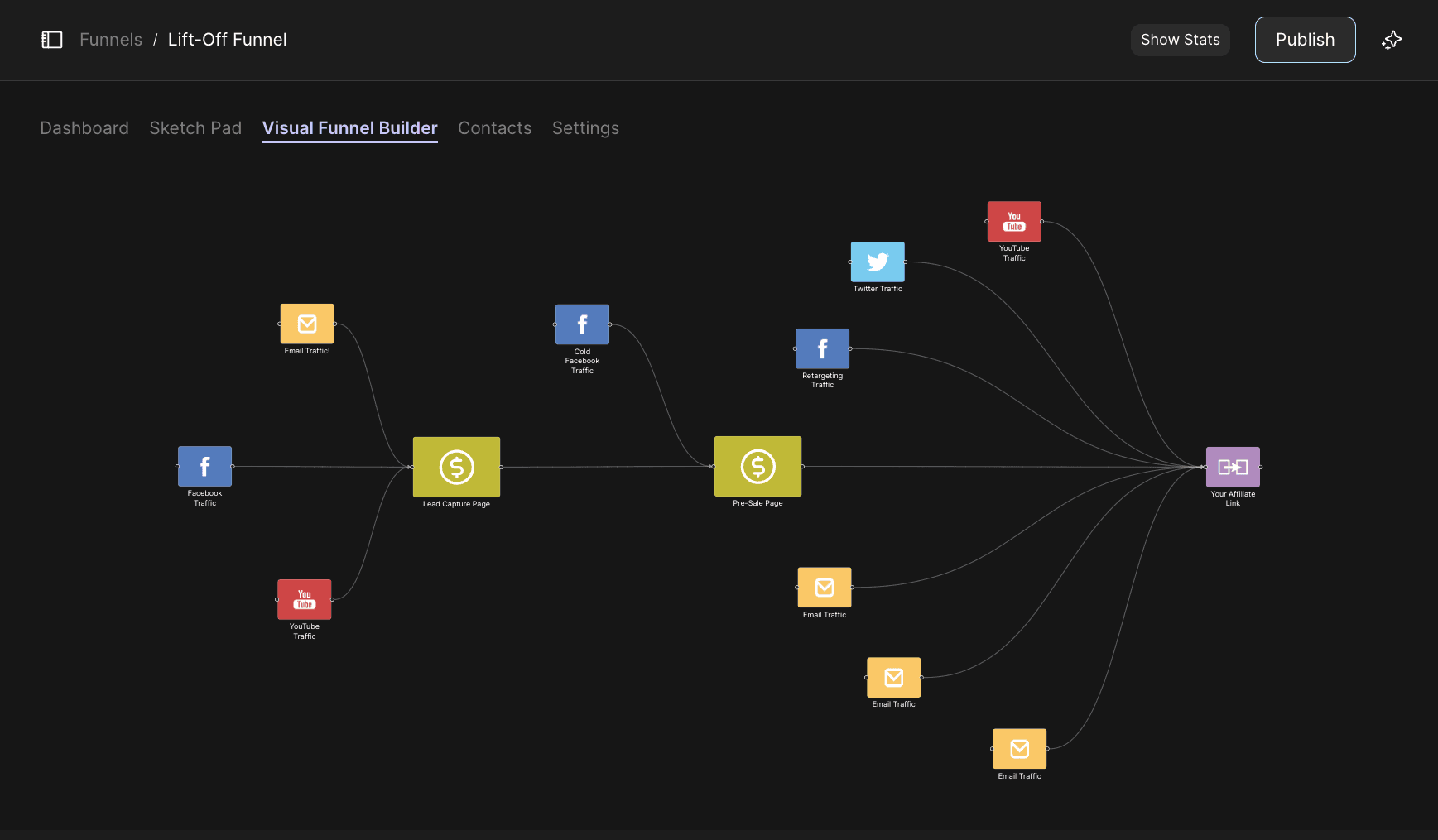Switch to the Sketch Pad tab
Image resolution: width=1438 pixels, height=840 pixels.
click(195, 128)
